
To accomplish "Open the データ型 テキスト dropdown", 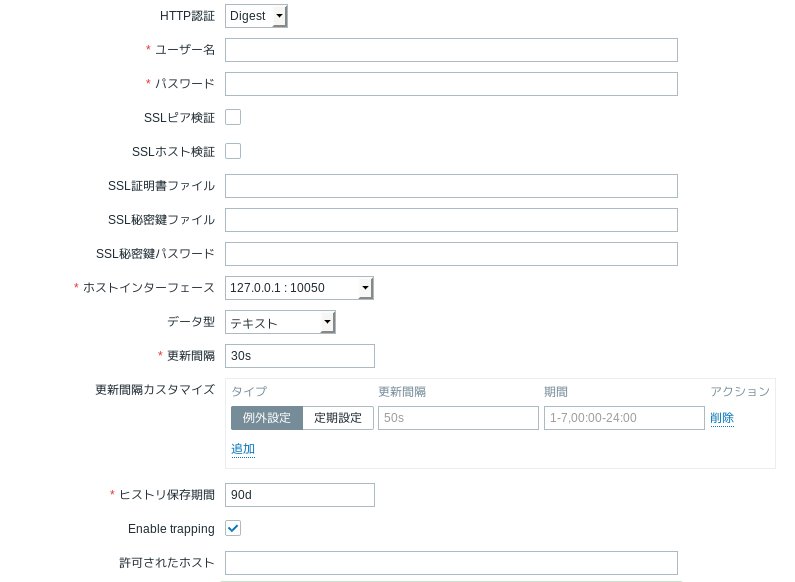I will [x=280, y=322].
